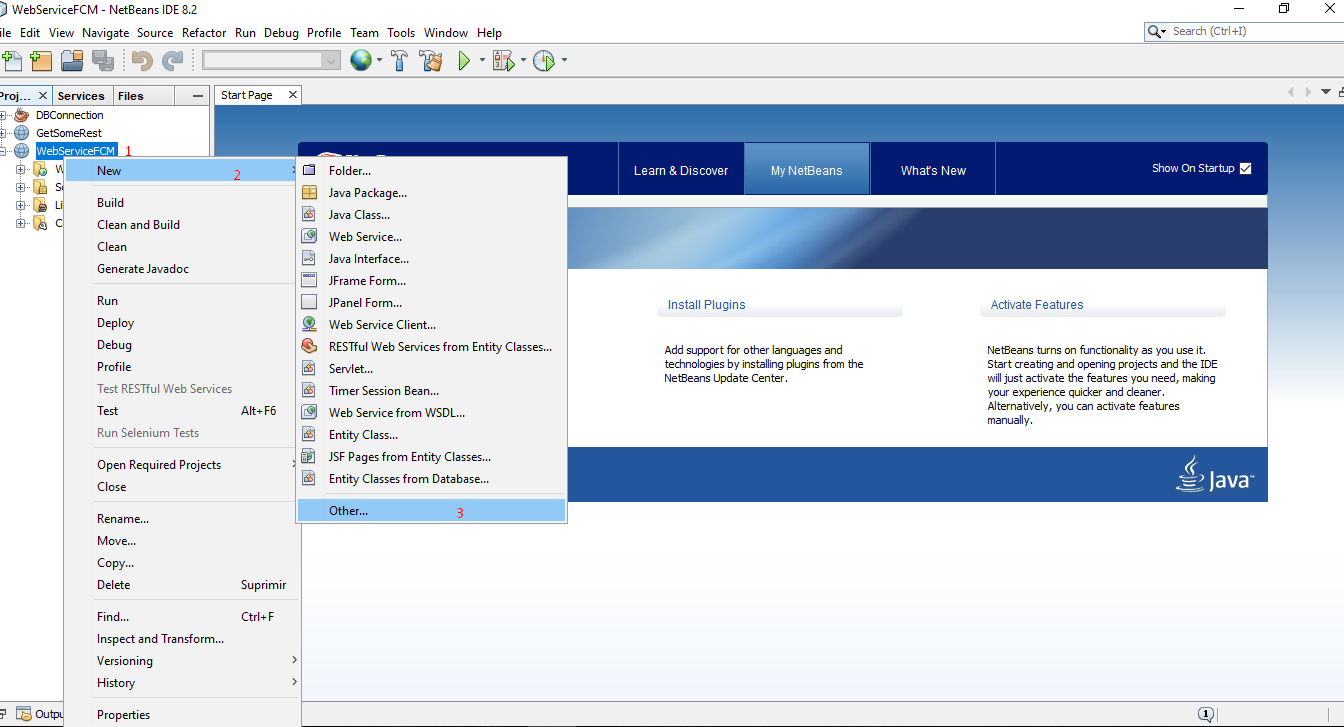Viewport: 1344px width, 727px height.
Task: Open the dropdown arrow beside Profile Project
Action: point(564,61)
